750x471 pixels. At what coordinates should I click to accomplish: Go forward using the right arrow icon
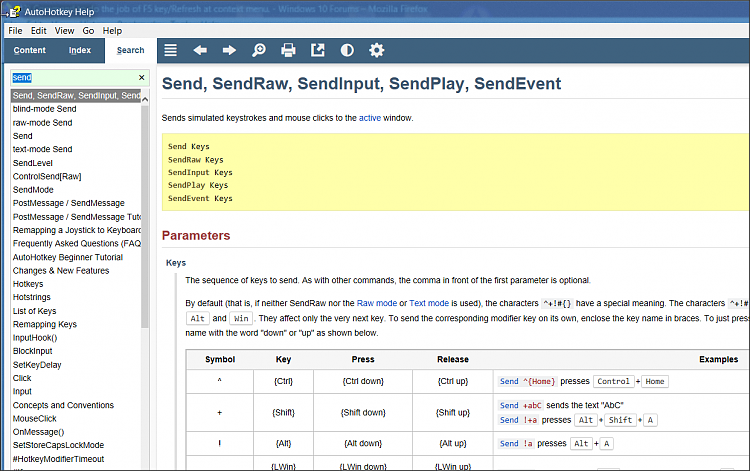click(x=230, y=50)
